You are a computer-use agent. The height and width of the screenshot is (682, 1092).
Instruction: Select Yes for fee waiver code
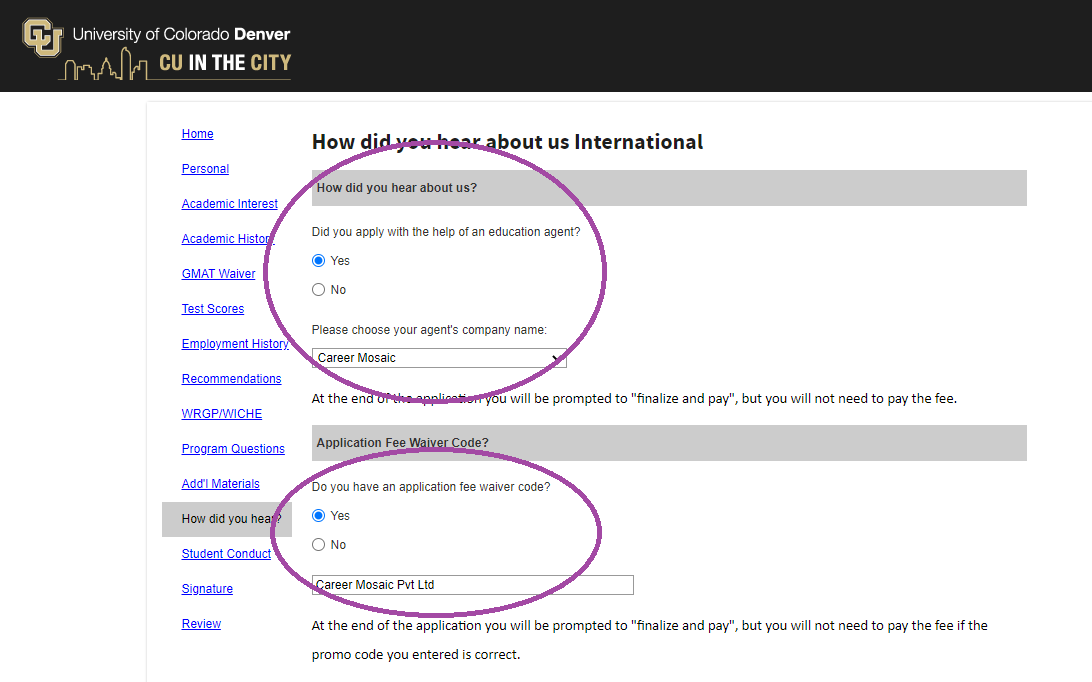[x=318, y=516]
